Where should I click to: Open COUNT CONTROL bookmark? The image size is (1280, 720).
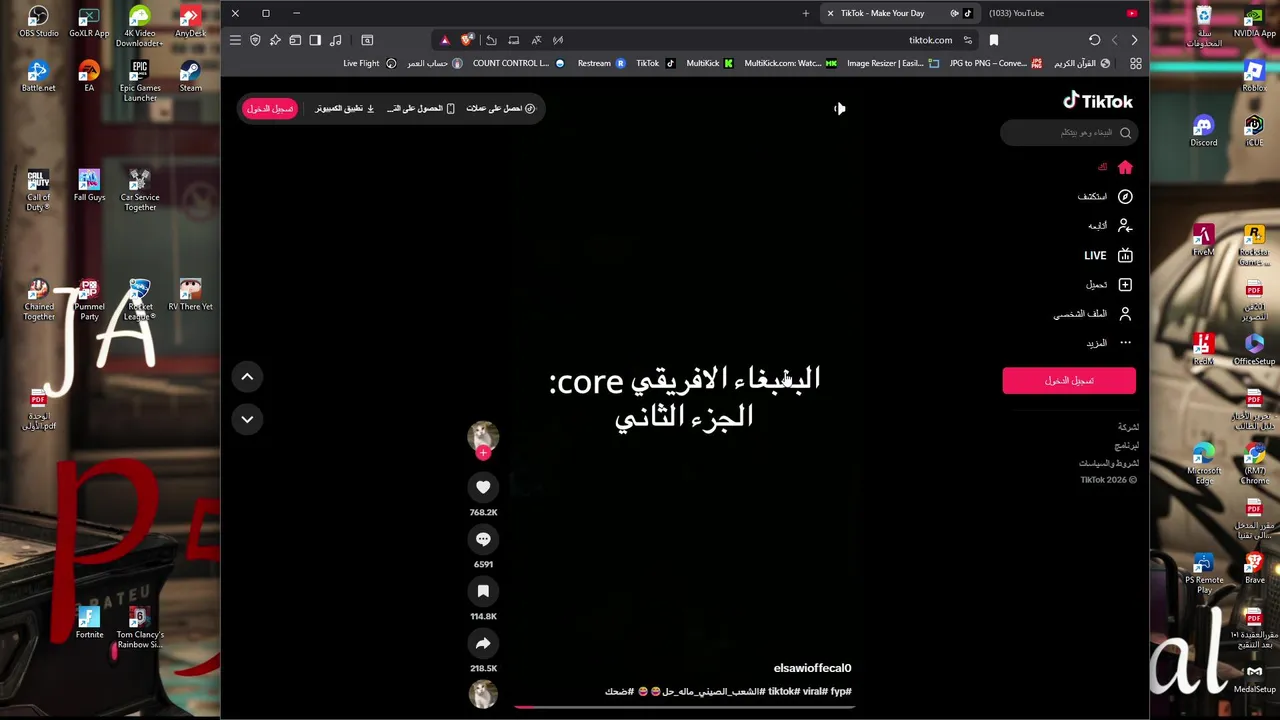tap(518, 63)
